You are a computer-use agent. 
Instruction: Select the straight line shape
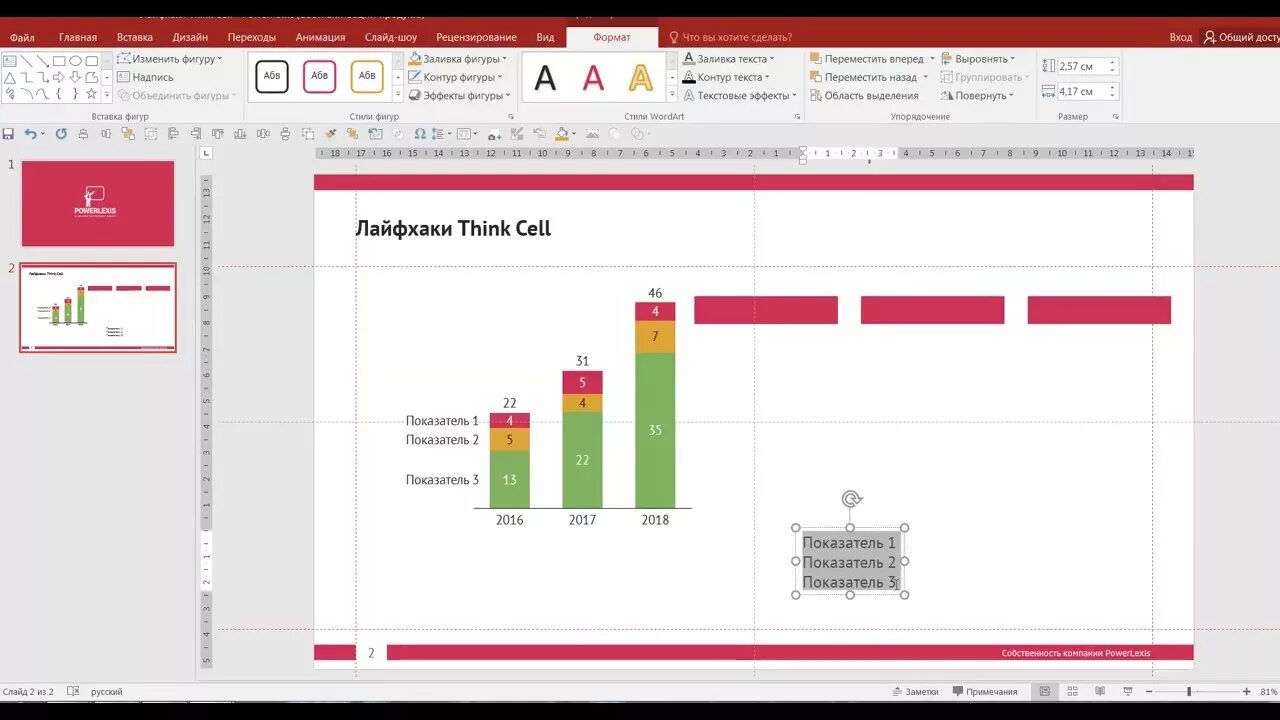pyautogui.click(x=26, y=61)
